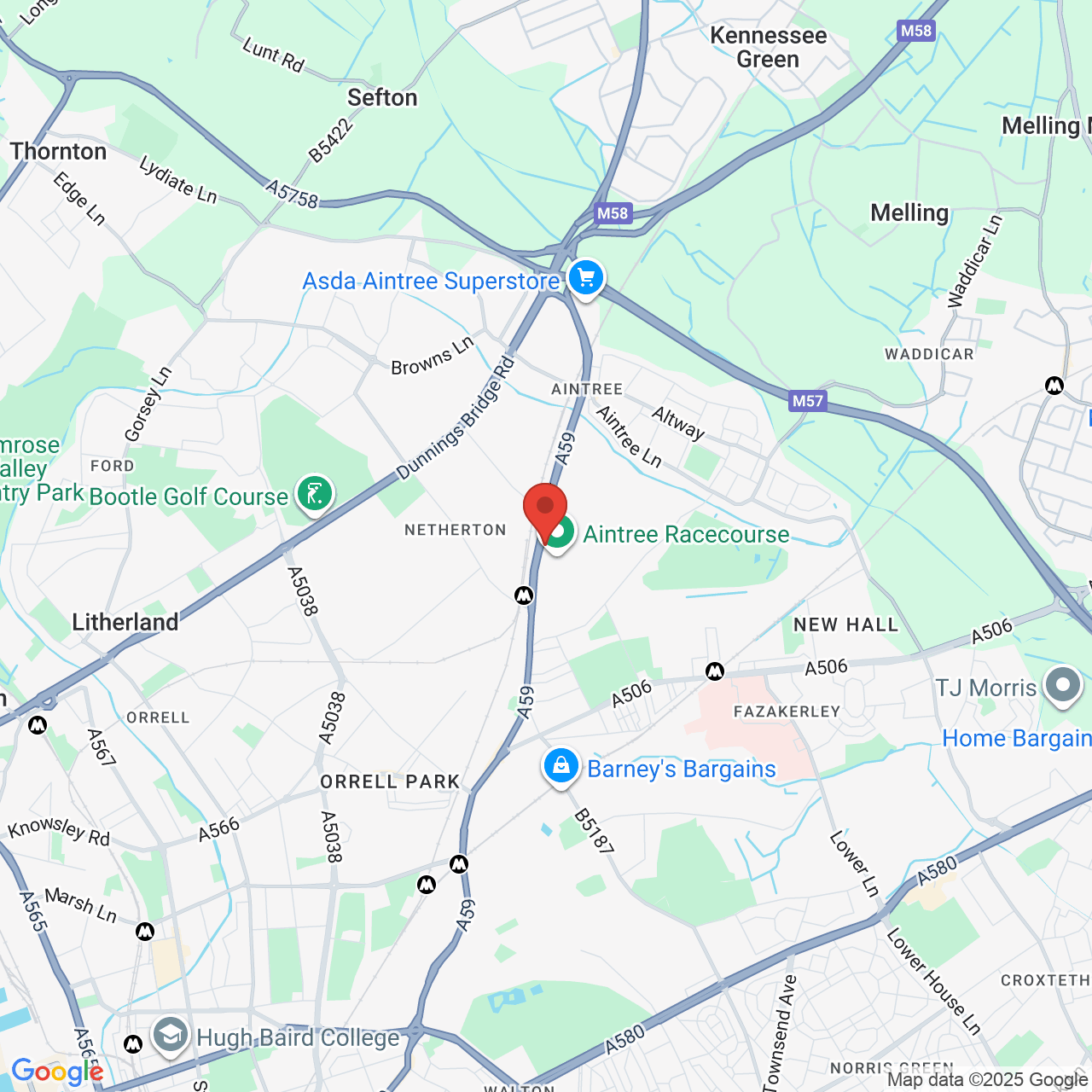Click the station icon near Waddicar
Screen dimensions: 1092x1092
click(1054, 386)
